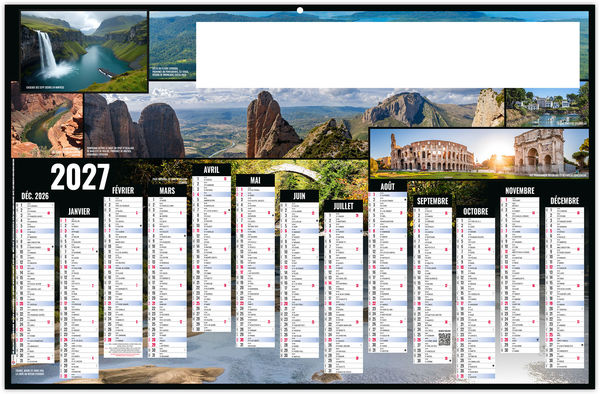
Task: Select the DÉCEMBRE month header
Action: (x=564, y=201)
